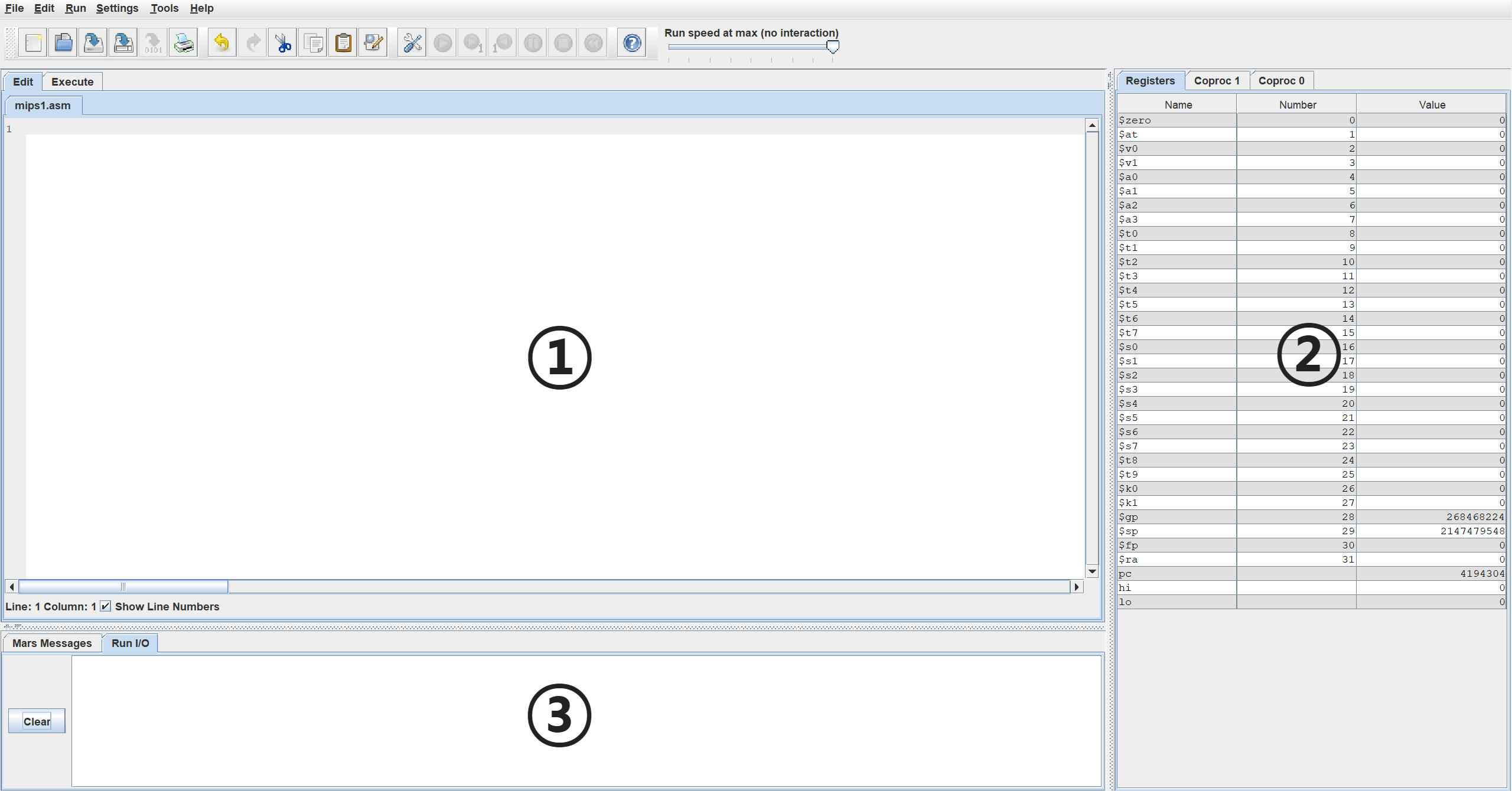Print the file with printer icon
The image size is (1512, 791).
click(184, 43)
